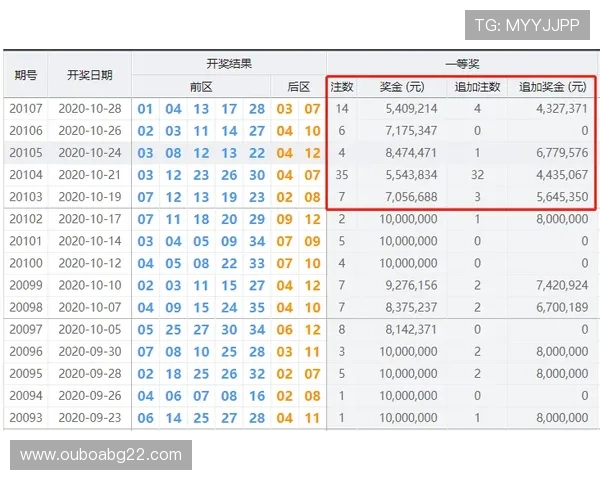
Task: Click additional prize 5,645,350
Action: click(x=562, y=197)
